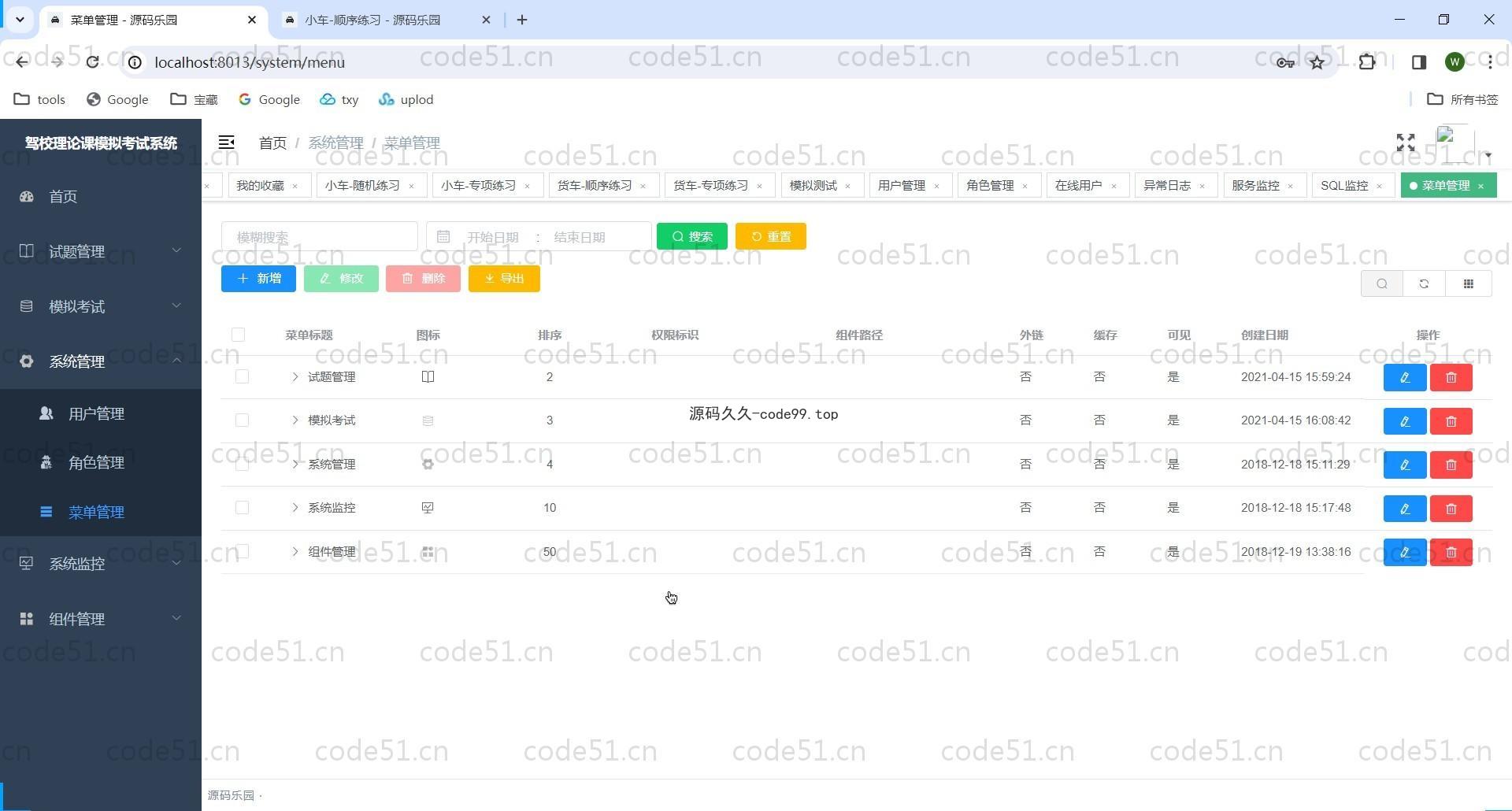Go back to previous page
The height and width of the screenshot is (811, 1512).
tap(21, 62)
